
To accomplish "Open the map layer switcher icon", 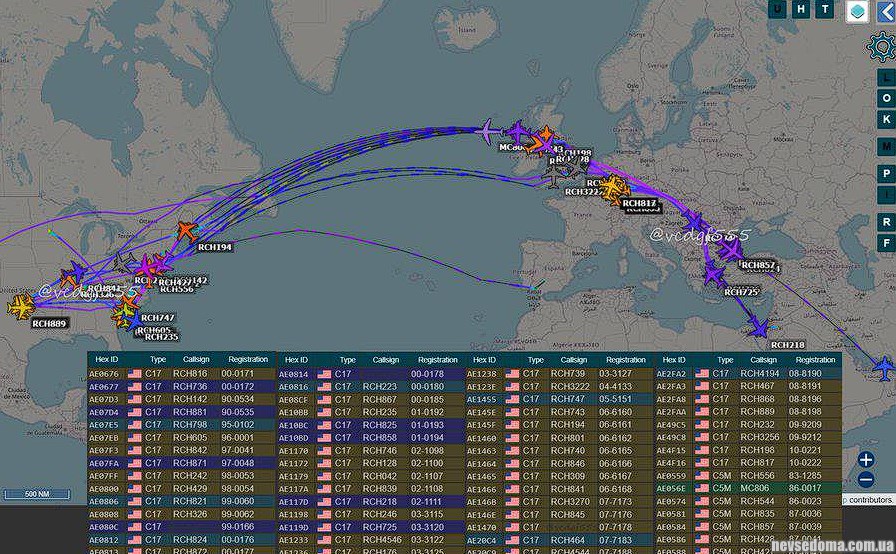I will click(x=856, y=10).
